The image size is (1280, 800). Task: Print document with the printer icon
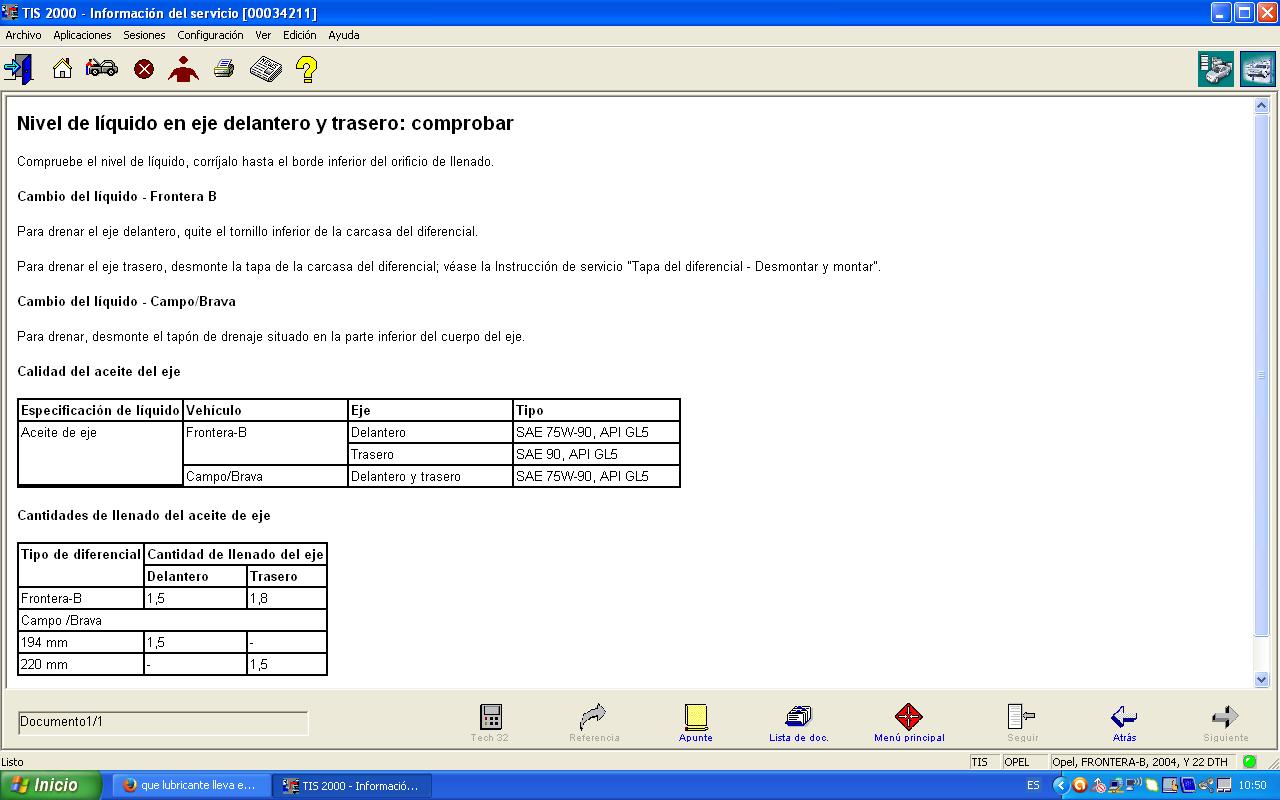coord(224,69)
